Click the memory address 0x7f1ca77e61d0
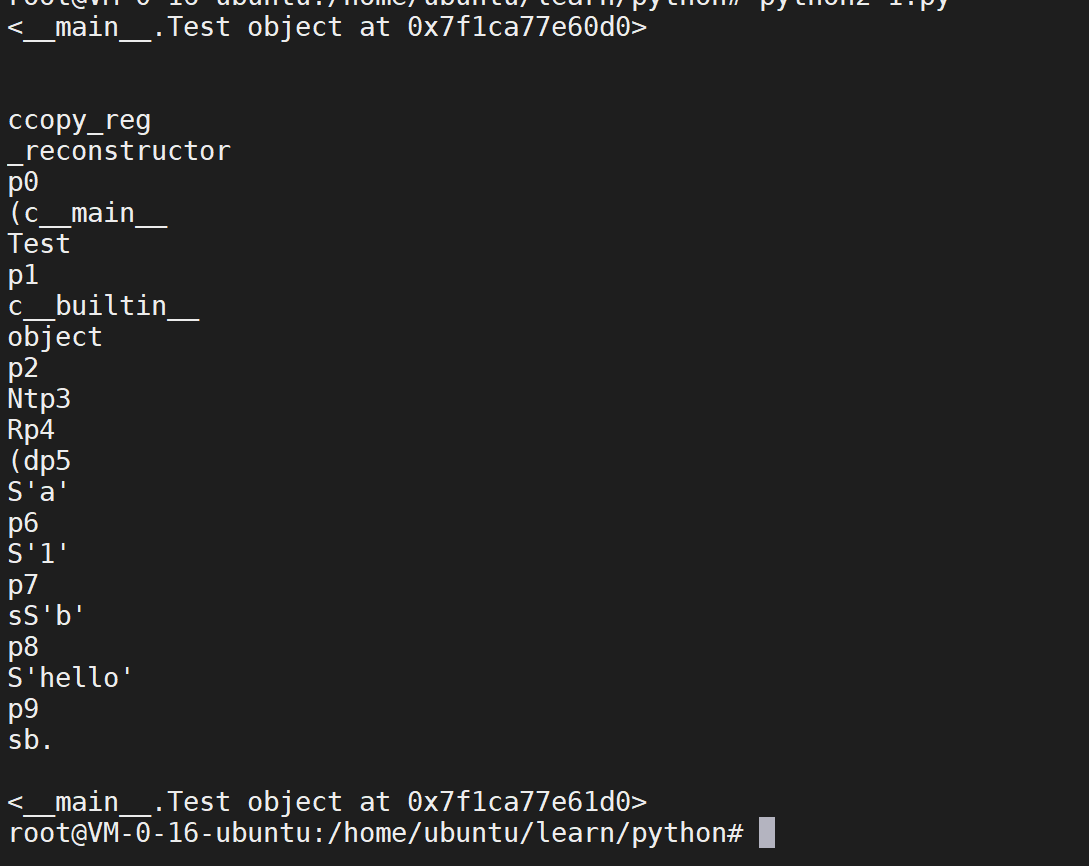The height and width of the screenshot is (866, 1089). (519, 802)
